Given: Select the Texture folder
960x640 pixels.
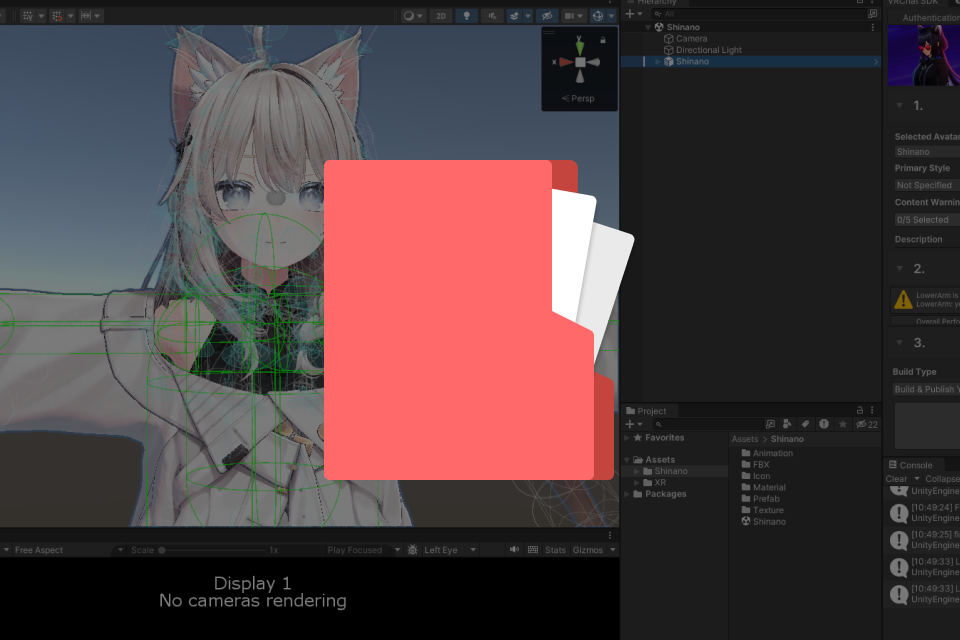Looking at the screenshot, I should (x=762, y=510).
